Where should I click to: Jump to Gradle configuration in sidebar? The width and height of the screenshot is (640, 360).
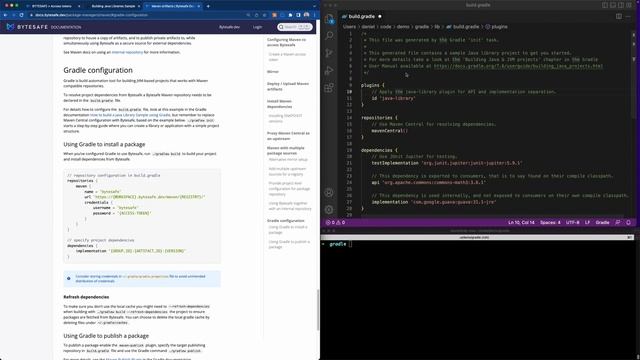coord(285,220)
